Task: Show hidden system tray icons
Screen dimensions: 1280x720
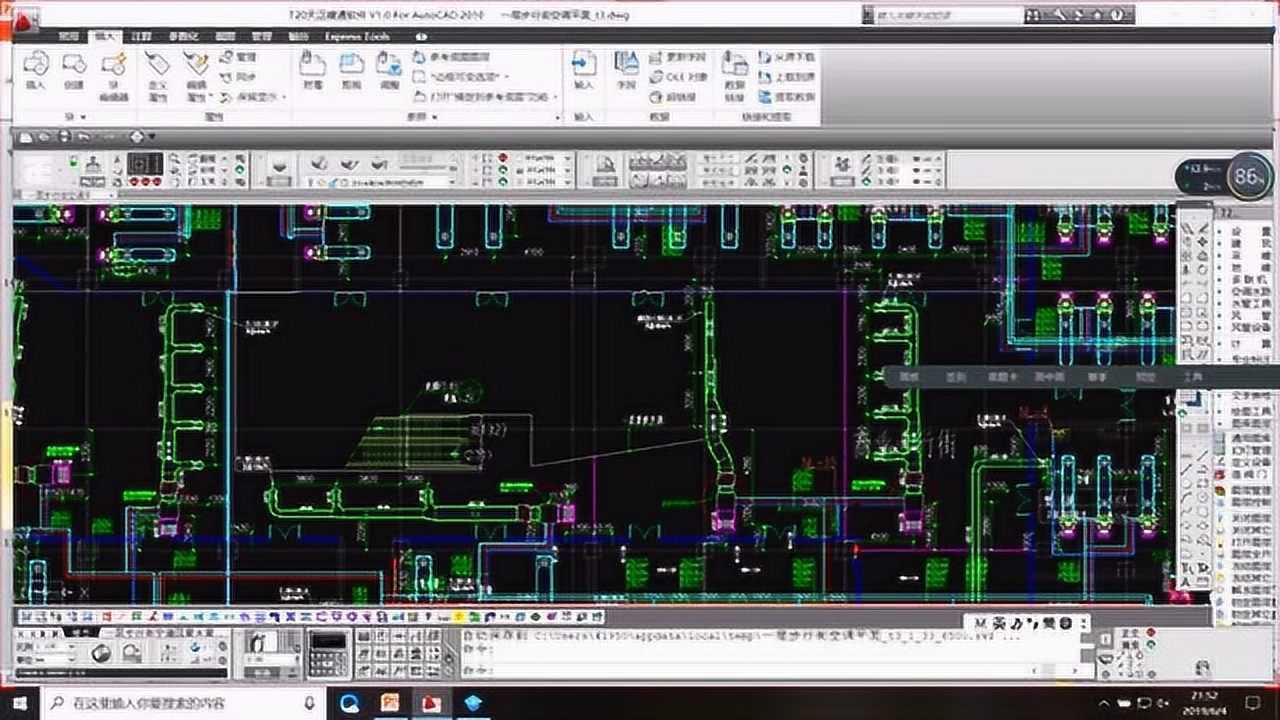Action: click(1104, 703)
